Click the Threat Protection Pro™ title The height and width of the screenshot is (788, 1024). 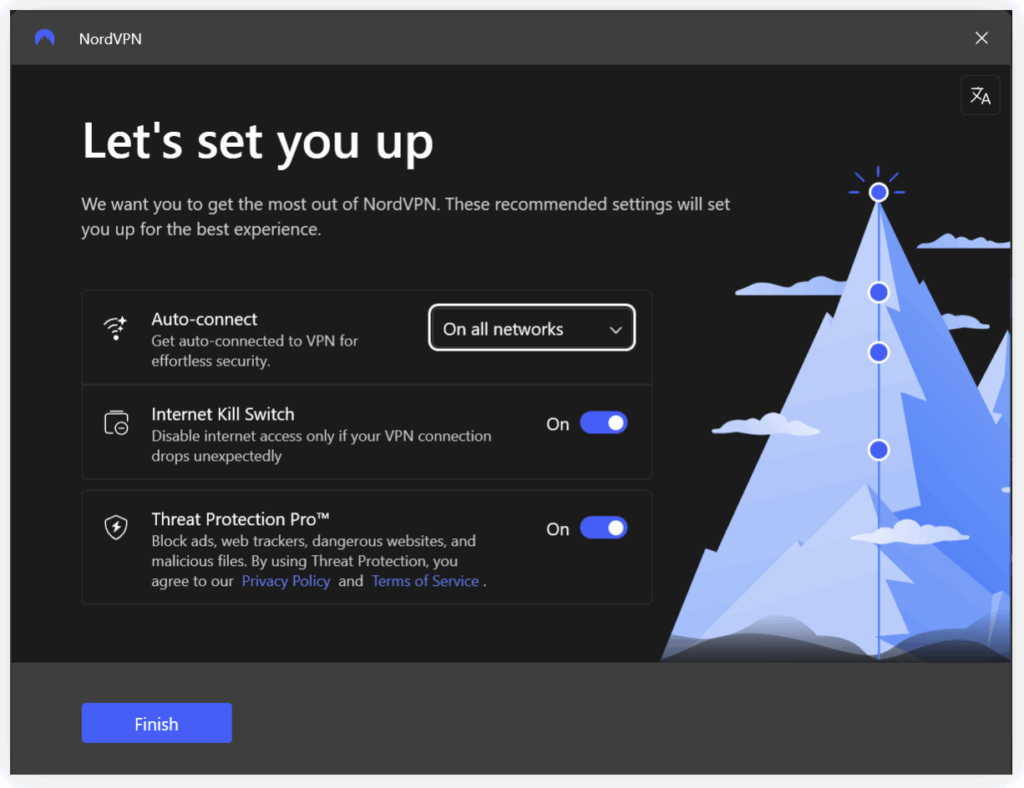click(240, 518)
